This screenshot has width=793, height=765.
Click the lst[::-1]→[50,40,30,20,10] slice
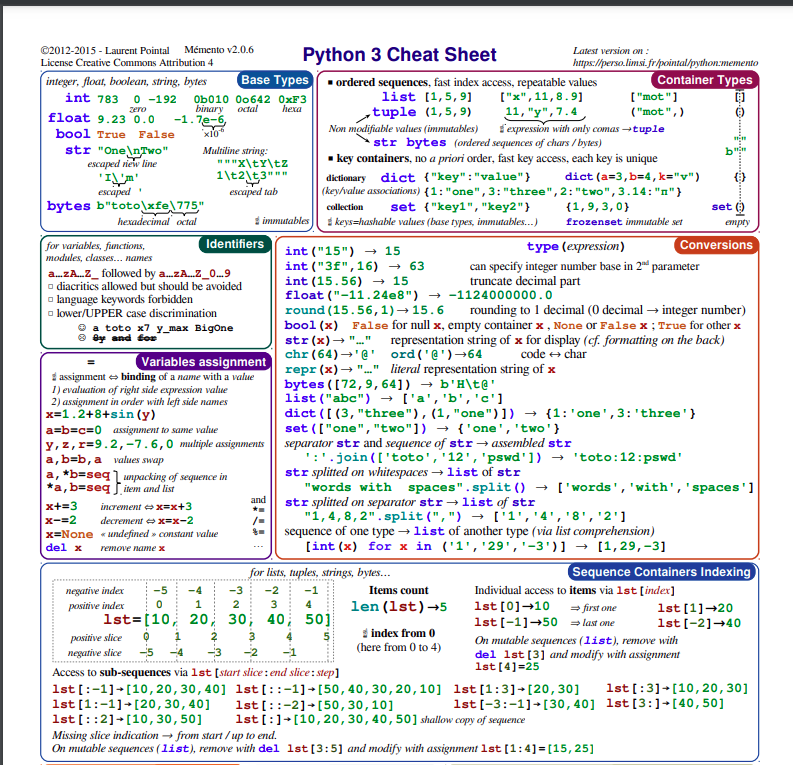click(338, 690)
